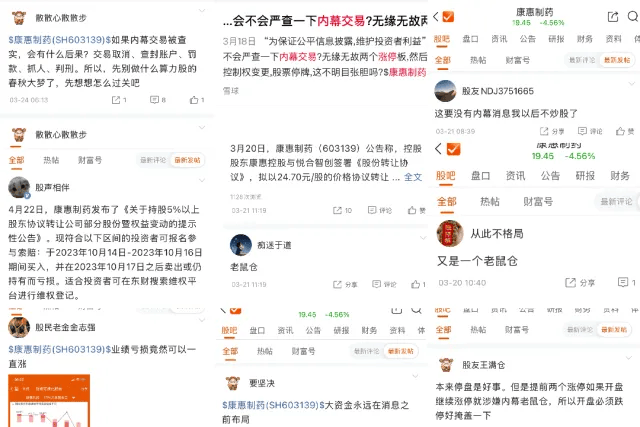Open chevron menu on 股声相伴 post
Screen dimensions: 640x427
pos(202,180)
